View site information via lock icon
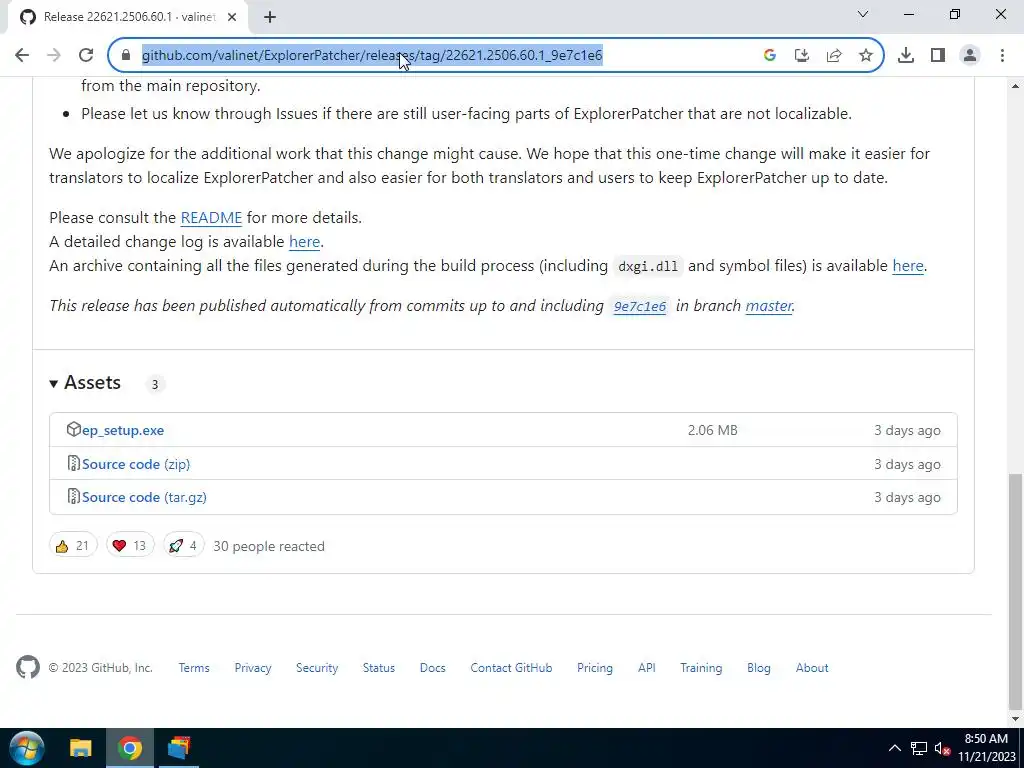1024x768 pixels. click(x=126, y=56)
